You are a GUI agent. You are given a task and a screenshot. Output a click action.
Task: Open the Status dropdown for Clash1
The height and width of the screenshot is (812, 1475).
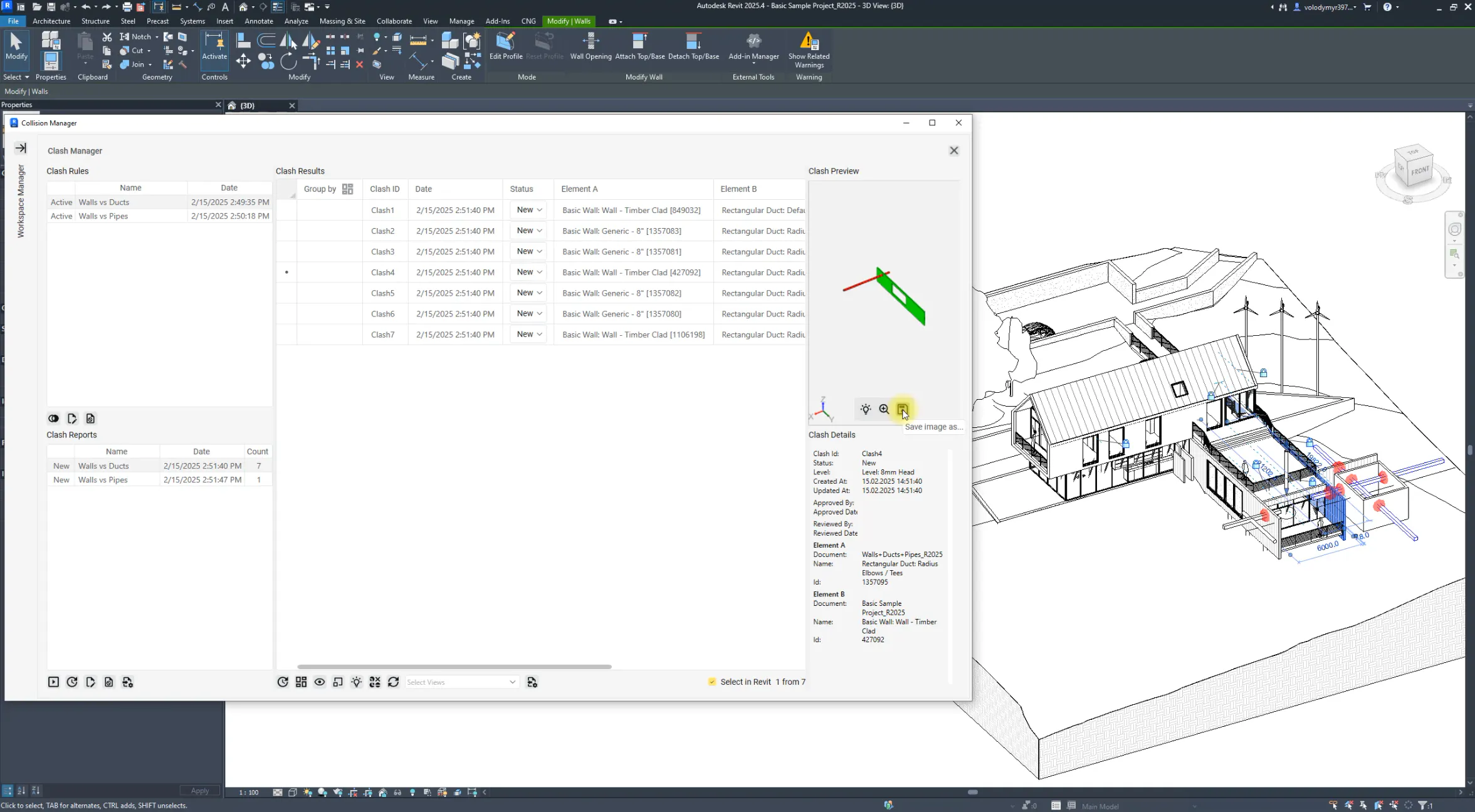point(528,210)
